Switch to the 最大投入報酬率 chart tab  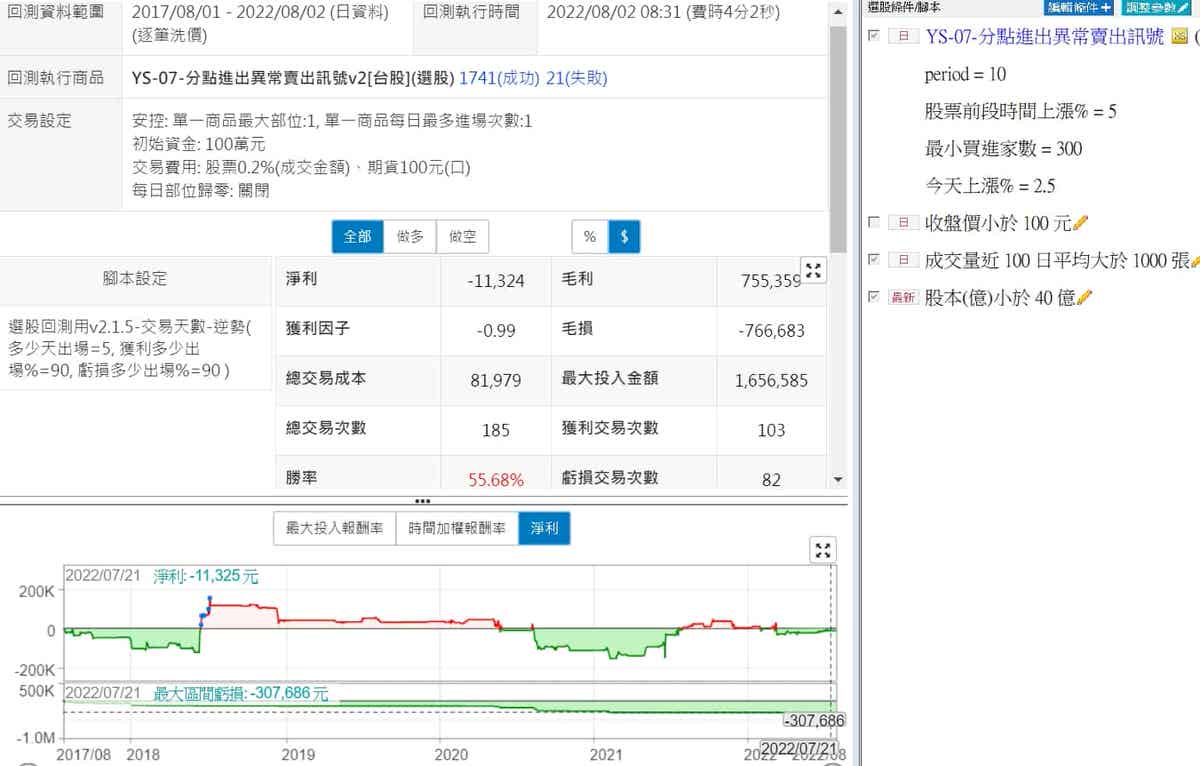[334, 528]
